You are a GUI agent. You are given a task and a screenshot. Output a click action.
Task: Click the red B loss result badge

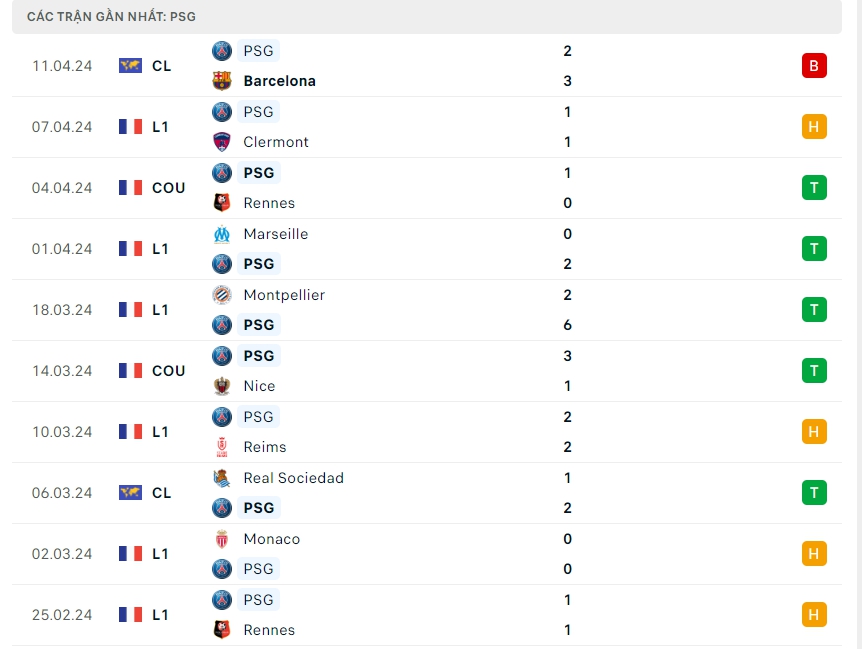coord(814,66)
